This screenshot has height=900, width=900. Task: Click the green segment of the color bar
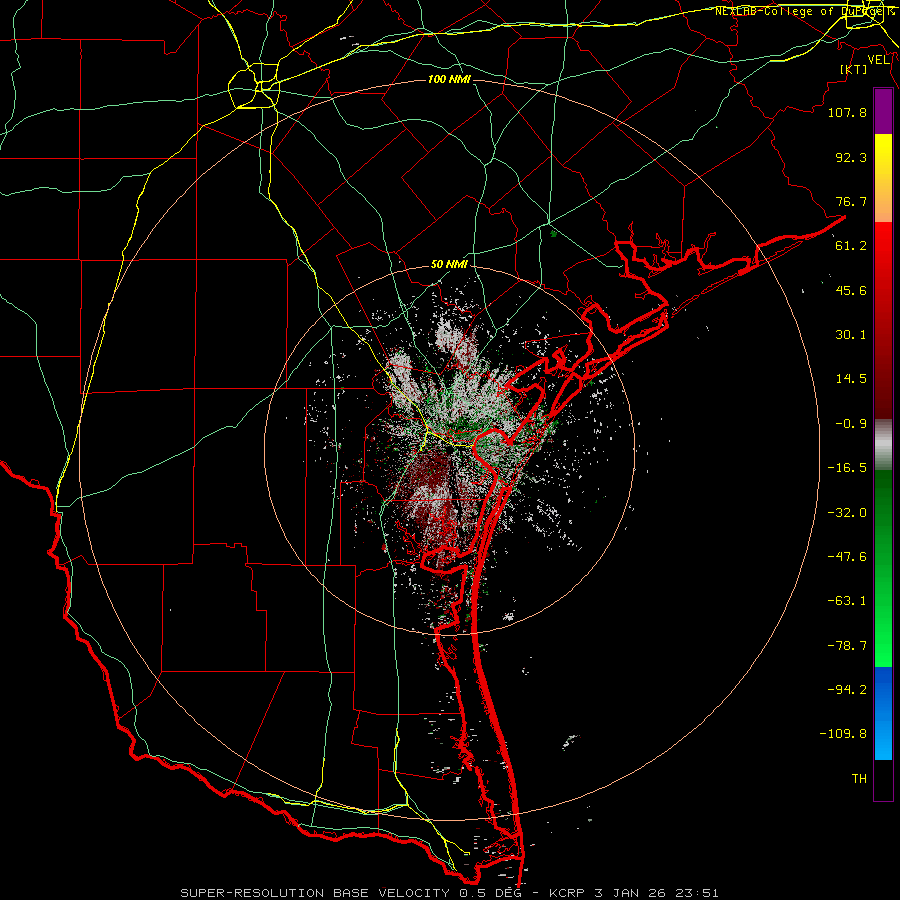[x=883, y=568]
